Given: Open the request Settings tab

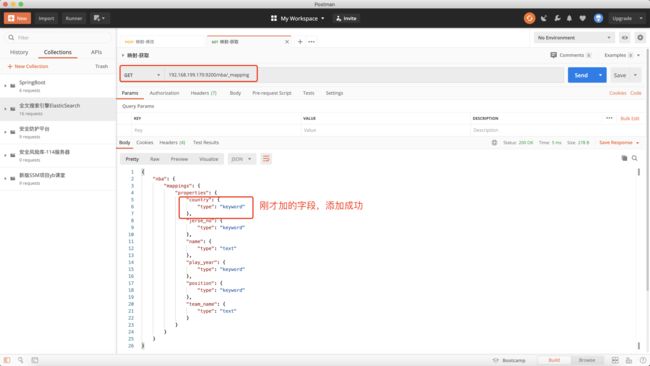Looking at the screenshot, I should click(334, 93).
